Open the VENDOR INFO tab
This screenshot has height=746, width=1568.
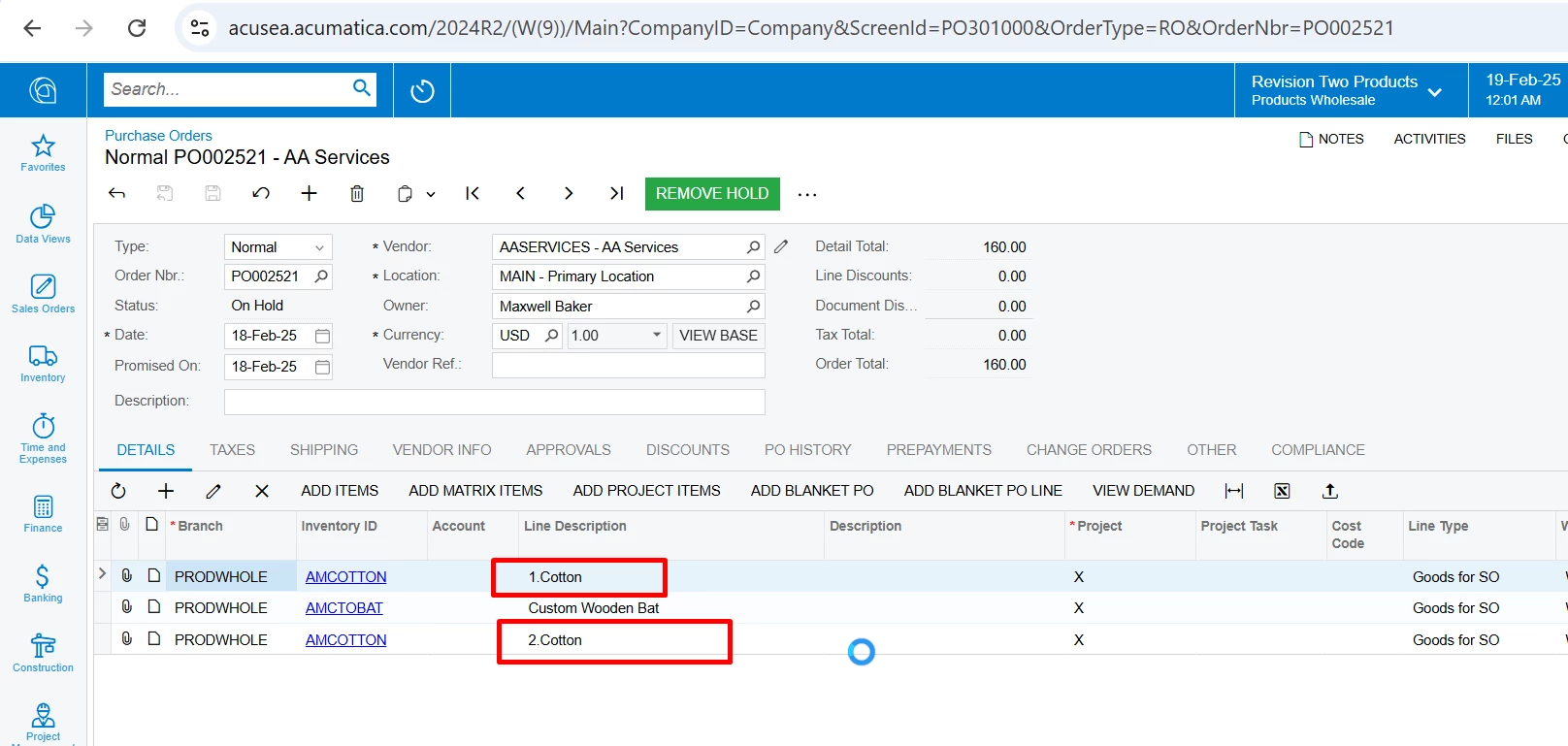point(441,450)
